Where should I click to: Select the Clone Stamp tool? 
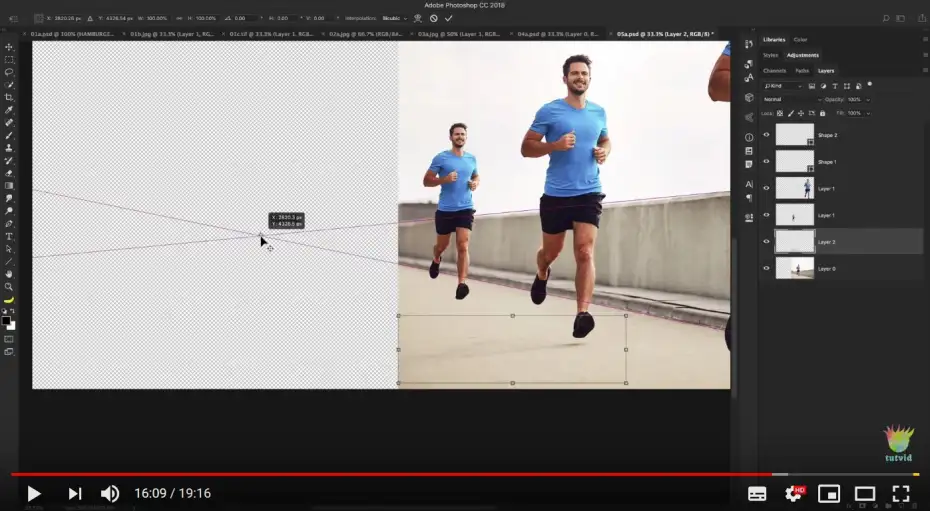pos(9,148)
